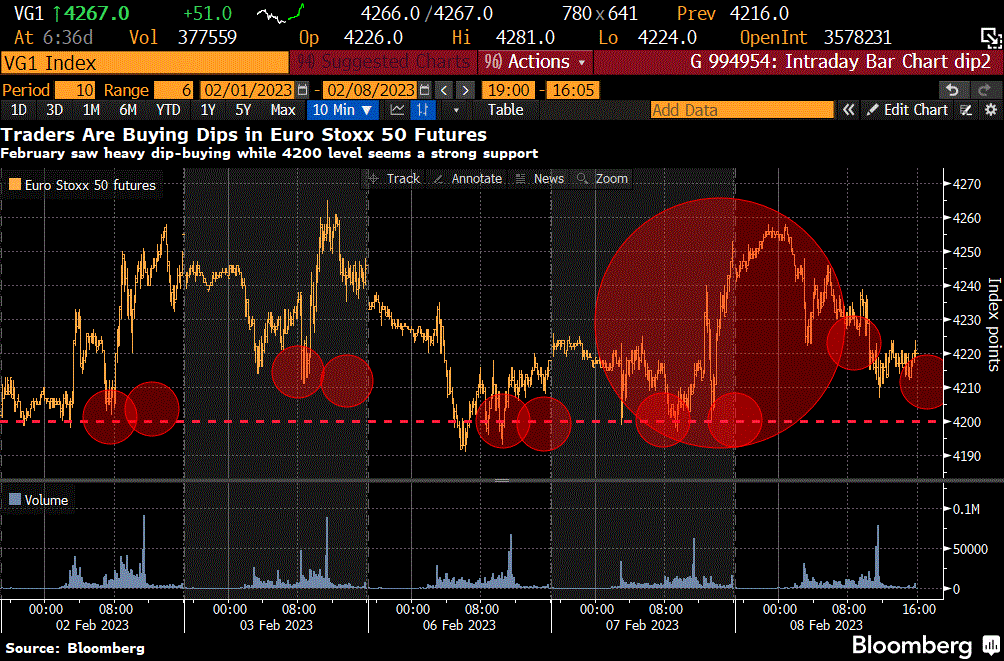Select the 5Y range tab

tap(243, 110)
